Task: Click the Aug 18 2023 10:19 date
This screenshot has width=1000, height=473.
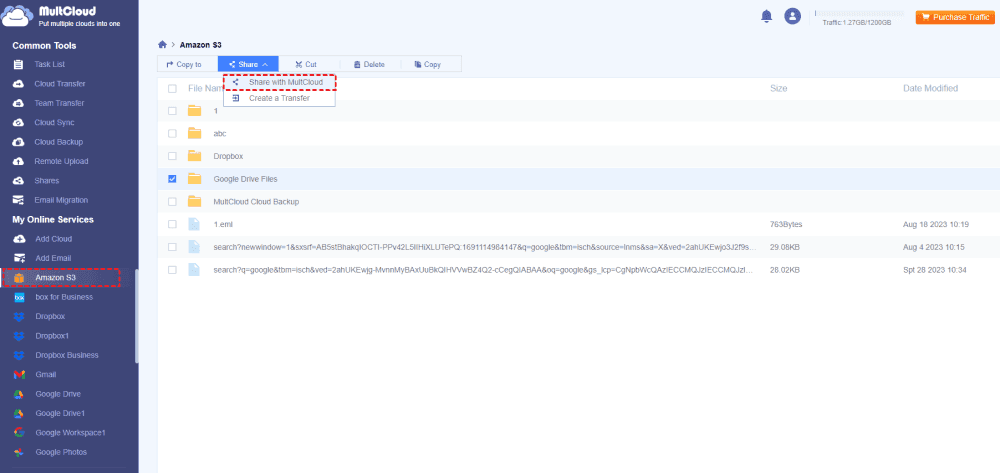Action: pyautogui.click(x=936, y=224)
